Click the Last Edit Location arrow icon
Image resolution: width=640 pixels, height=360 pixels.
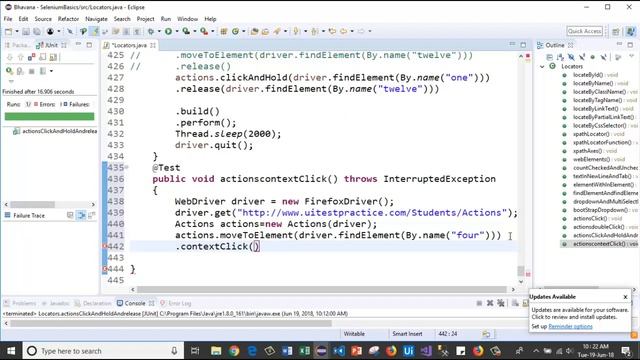click(x=332, y=31)
